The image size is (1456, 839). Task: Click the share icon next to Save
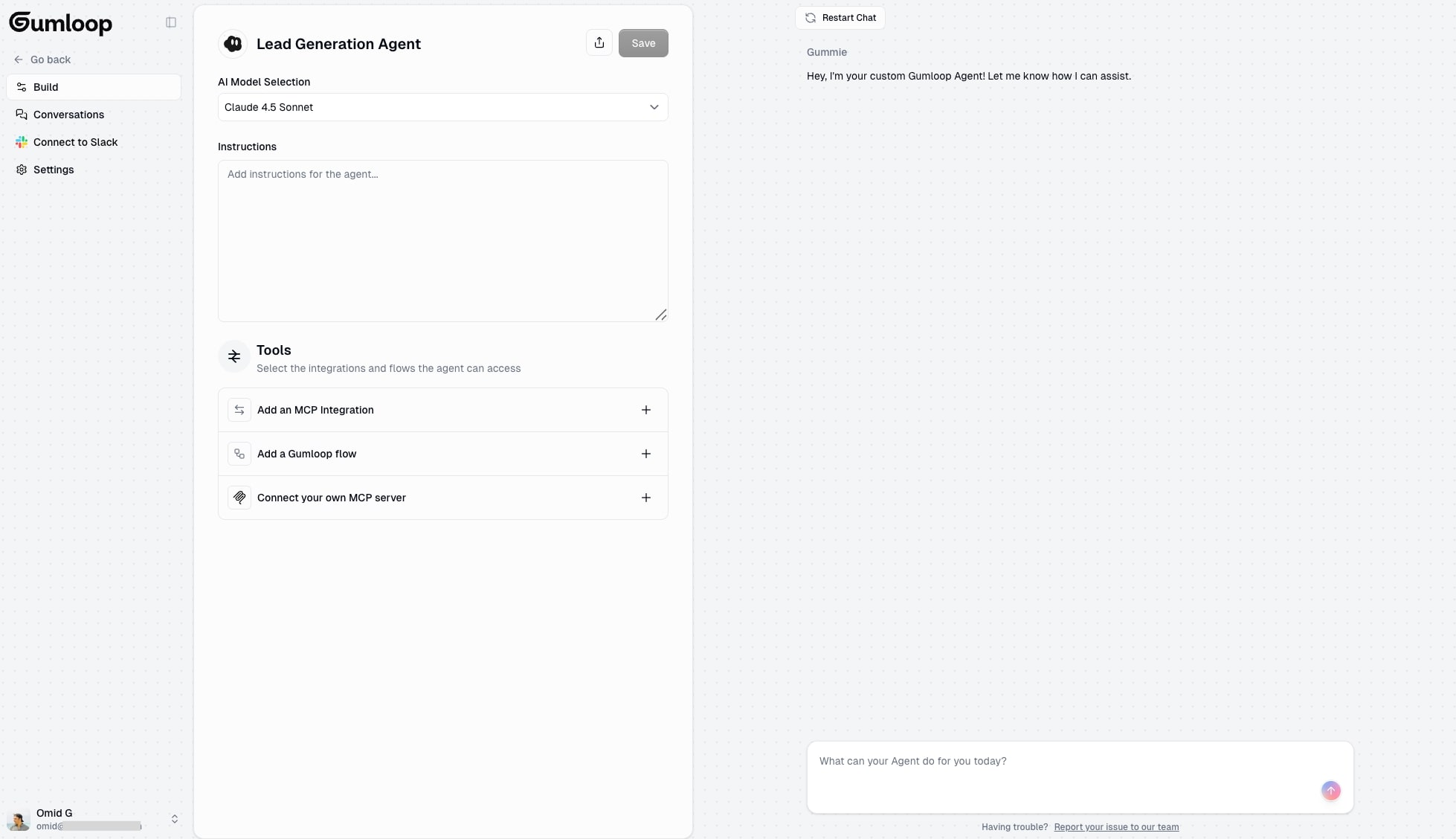[x=599, y=42]
